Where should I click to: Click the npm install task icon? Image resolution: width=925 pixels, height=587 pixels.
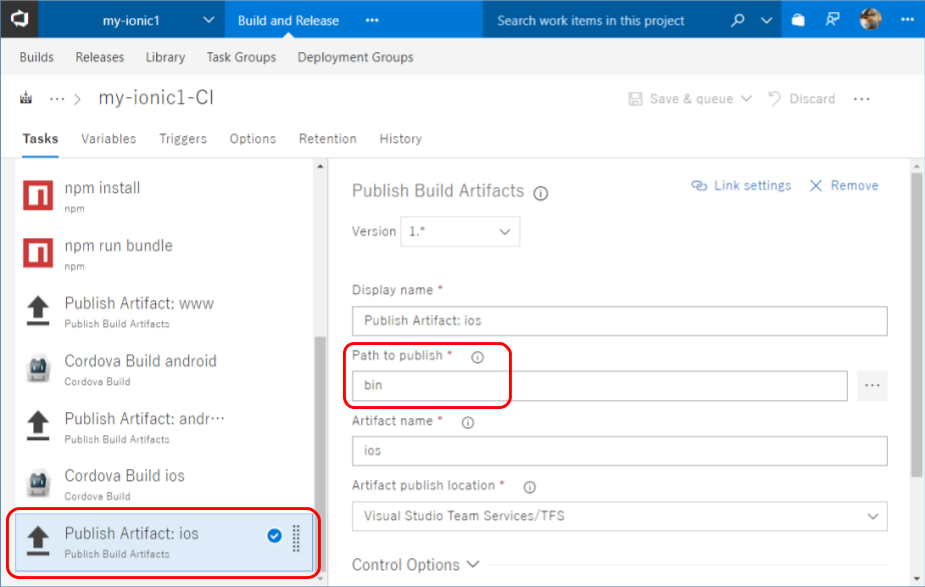click(x=38, y=195)
